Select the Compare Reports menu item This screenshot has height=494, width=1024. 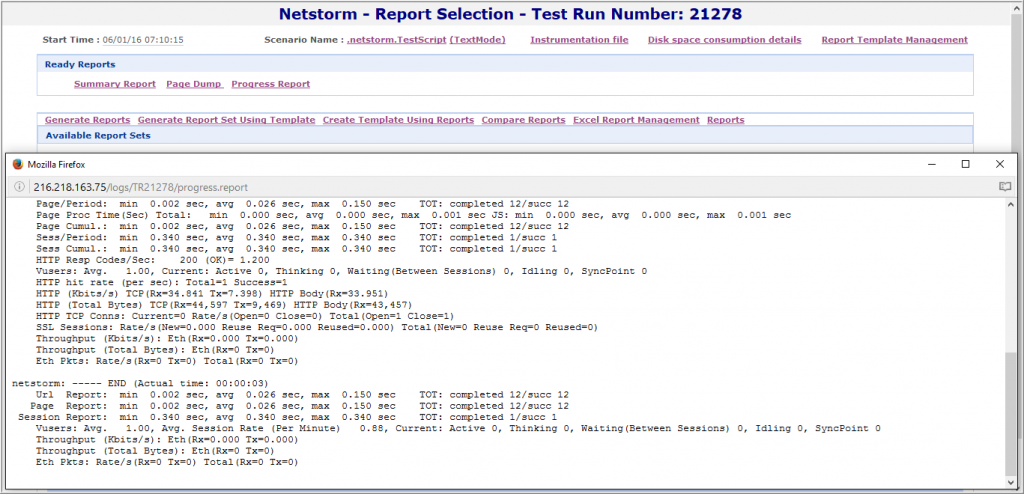[x=523, y=120]
